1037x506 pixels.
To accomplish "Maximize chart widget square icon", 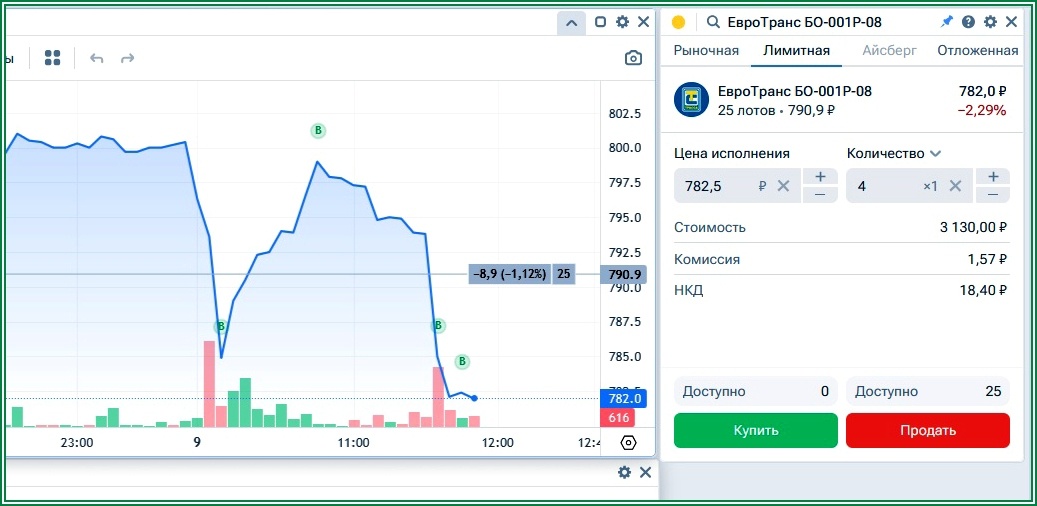I will point(601,22).
